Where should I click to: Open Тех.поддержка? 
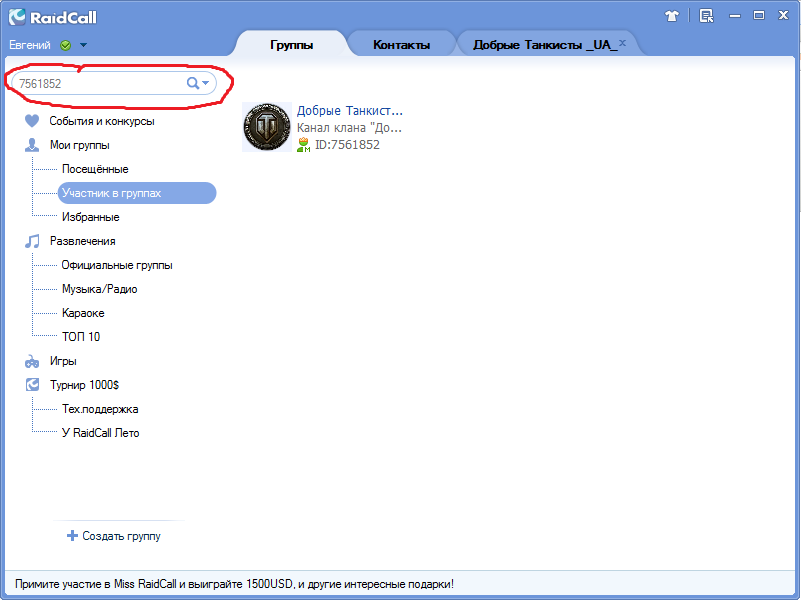click(x=100, y=409)
